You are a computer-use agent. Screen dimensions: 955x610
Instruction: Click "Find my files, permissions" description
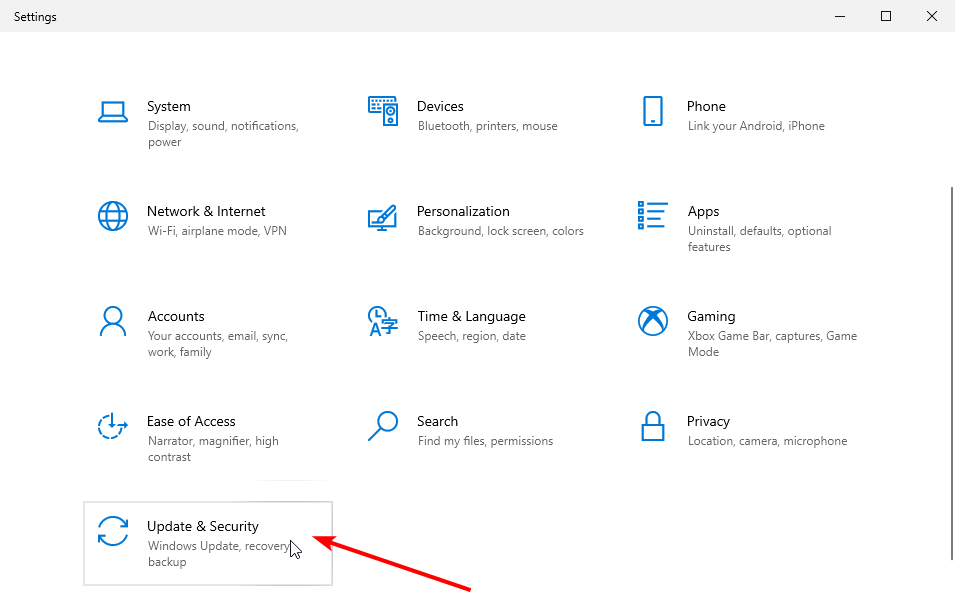tap(485, 441)
